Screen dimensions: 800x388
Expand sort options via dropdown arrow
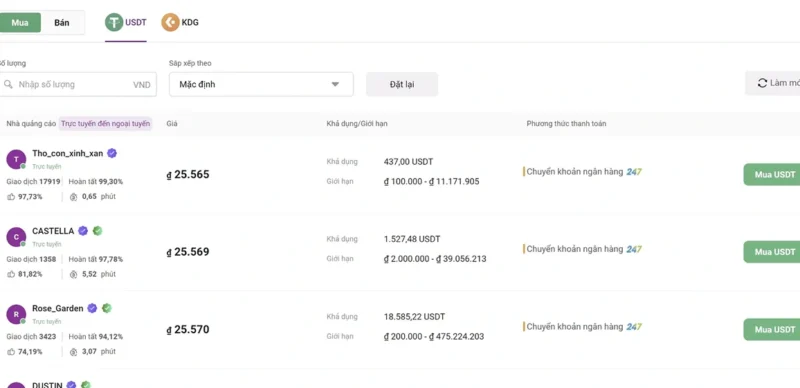coord(335,84)
